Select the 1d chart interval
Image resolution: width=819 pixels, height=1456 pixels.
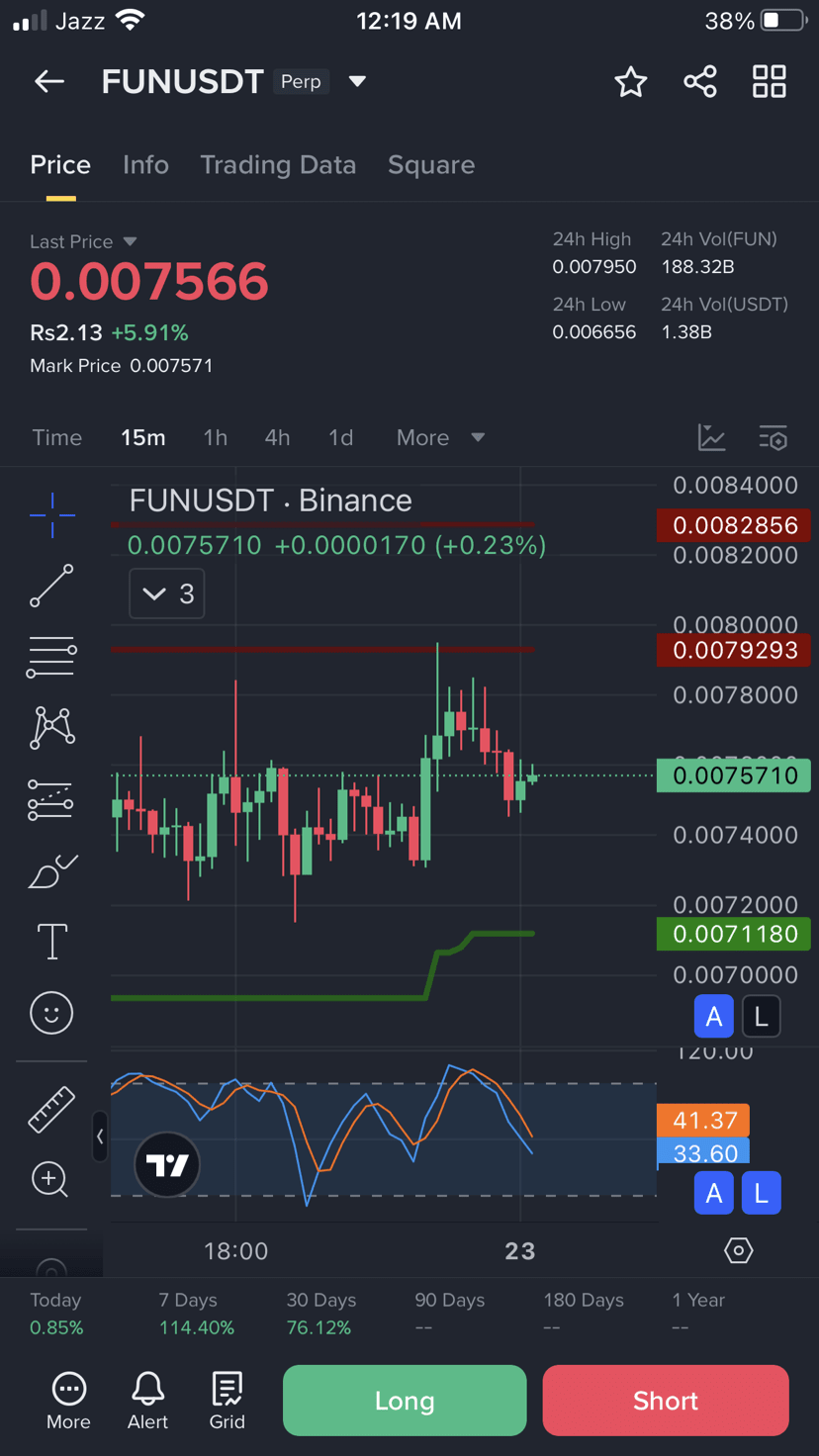[341, 437]
